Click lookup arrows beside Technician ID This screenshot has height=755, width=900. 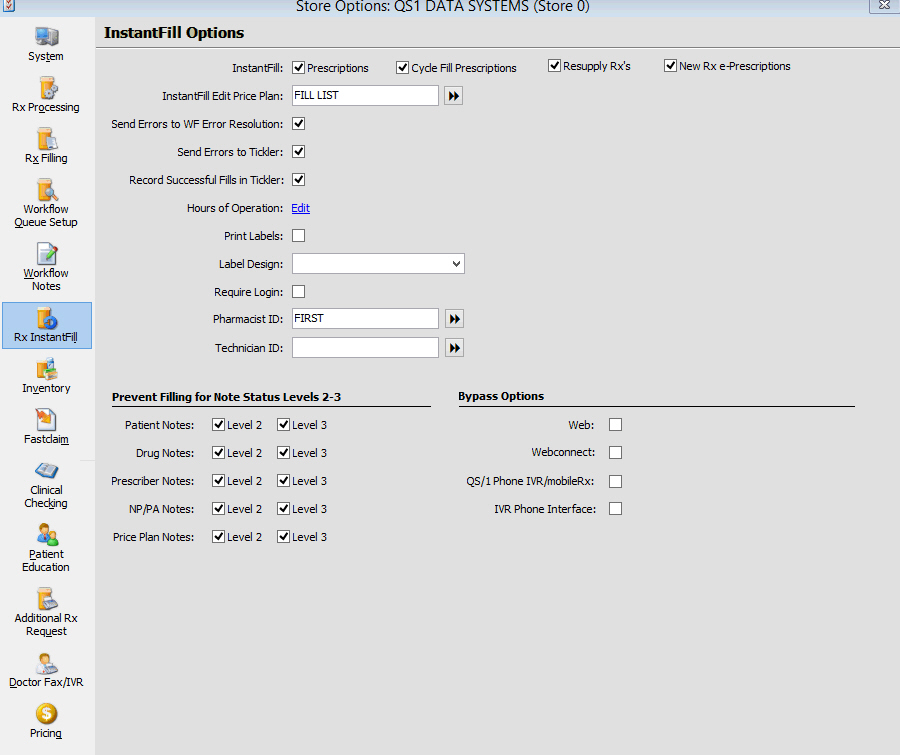455,348
